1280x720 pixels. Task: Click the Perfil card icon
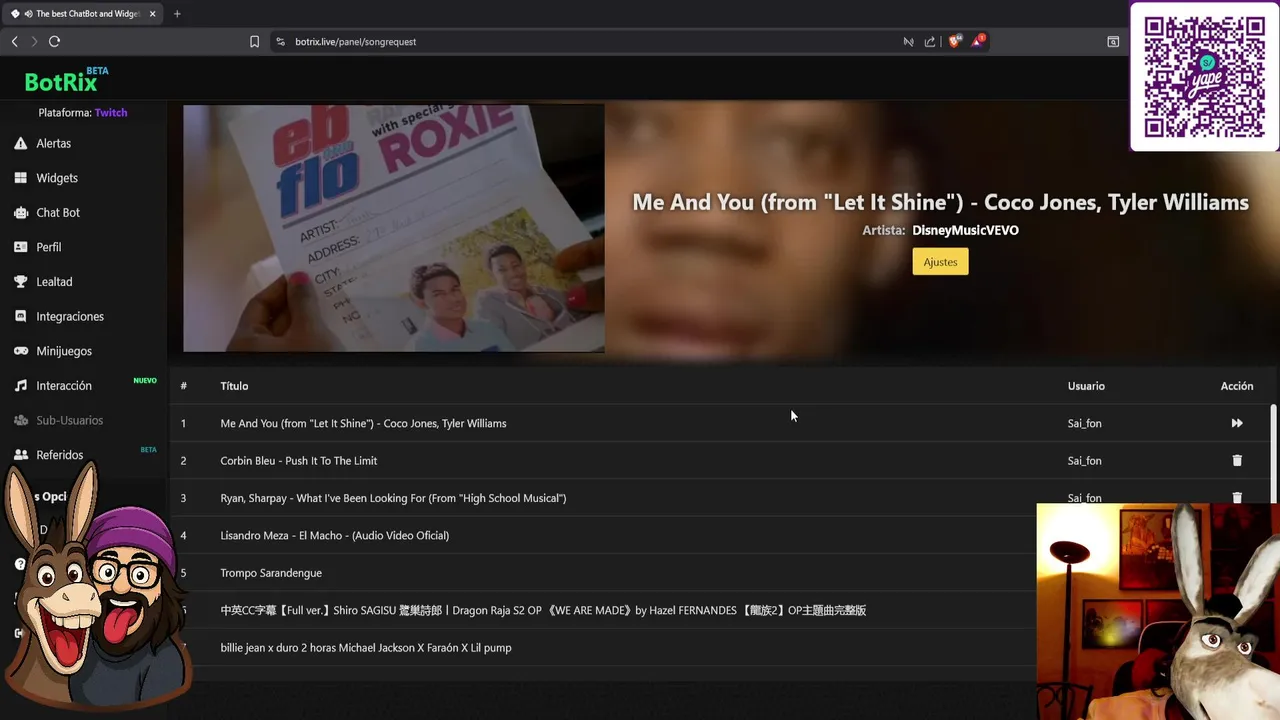click(x=20, y=247)
